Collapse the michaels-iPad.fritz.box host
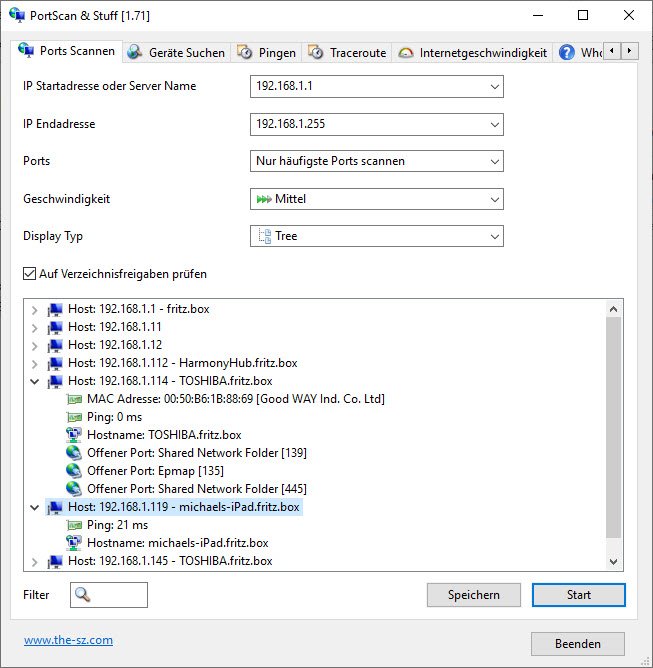Viewport: 653px width, 668px height. [35, 508]
